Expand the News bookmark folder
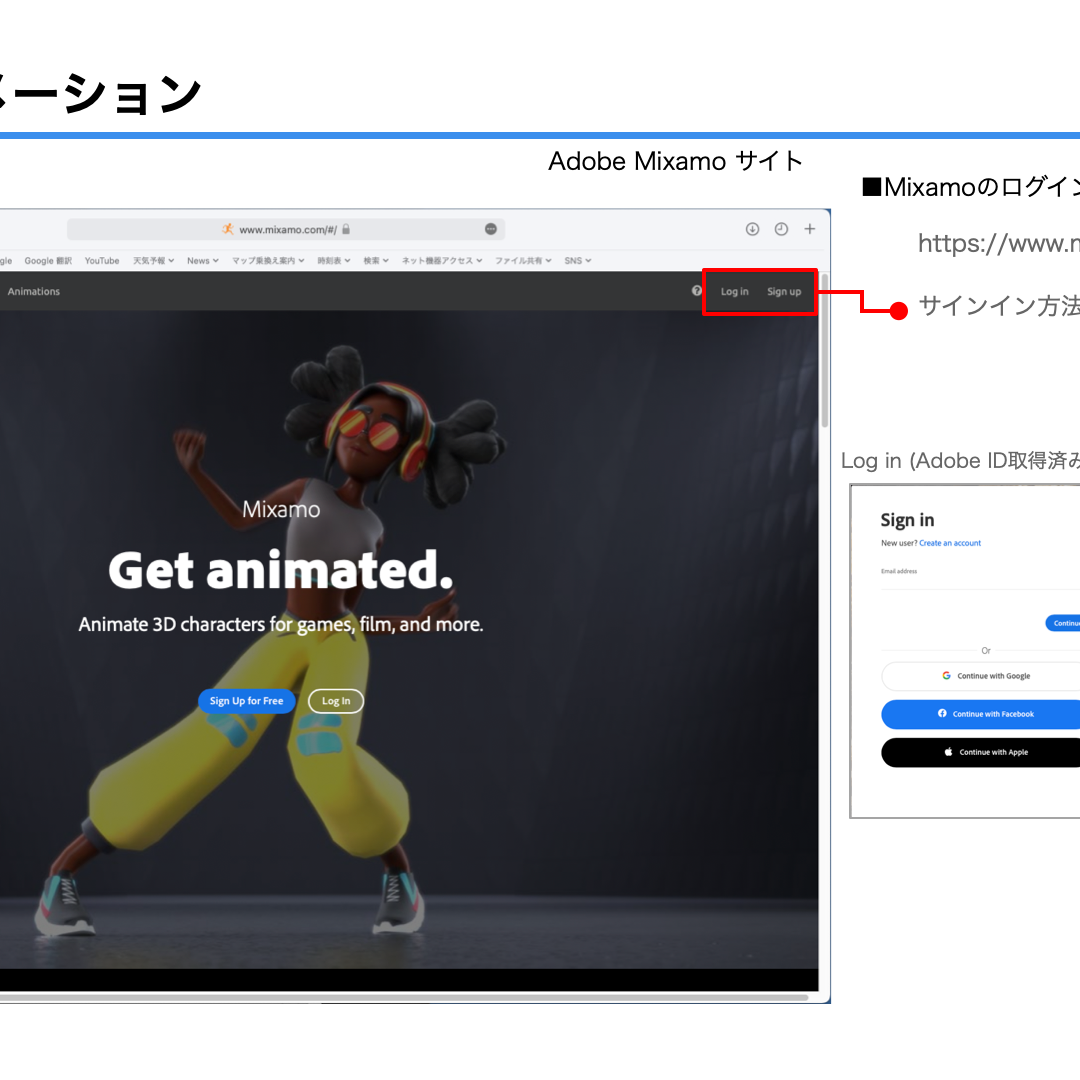Viewport: 1080px width, 1080px height. (202, 261)
